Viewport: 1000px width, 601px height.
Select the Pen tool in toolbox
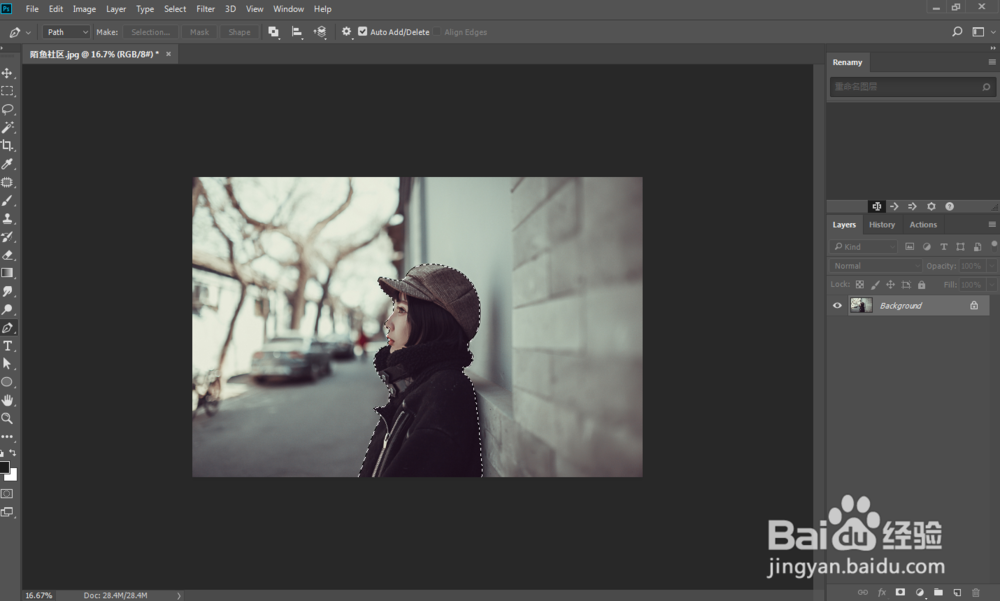click(7, 328)
